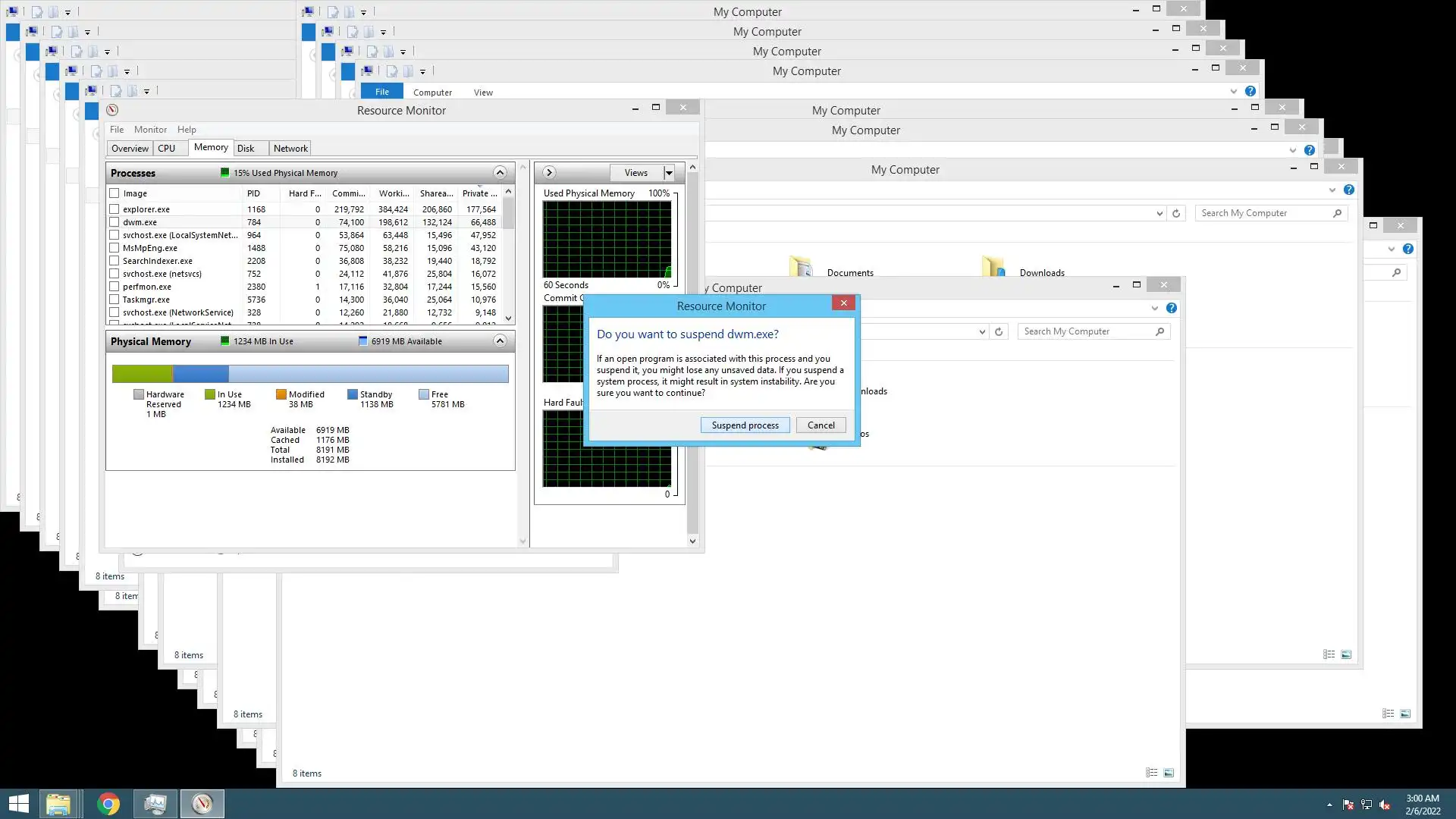Click the refresh icon beside the address bar
Screen dimensions: 1456x819
click(1176, 214)
